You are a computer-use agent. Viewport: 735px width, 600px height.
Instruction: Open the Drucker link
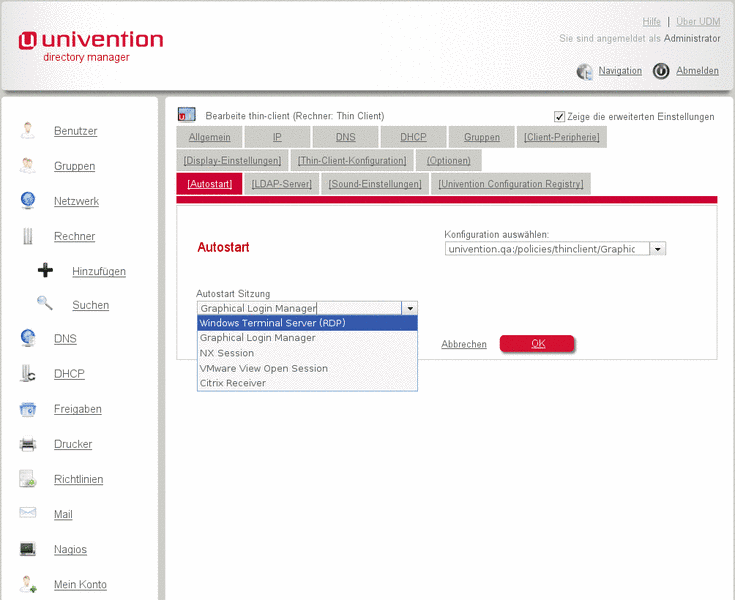click(73, 444)
